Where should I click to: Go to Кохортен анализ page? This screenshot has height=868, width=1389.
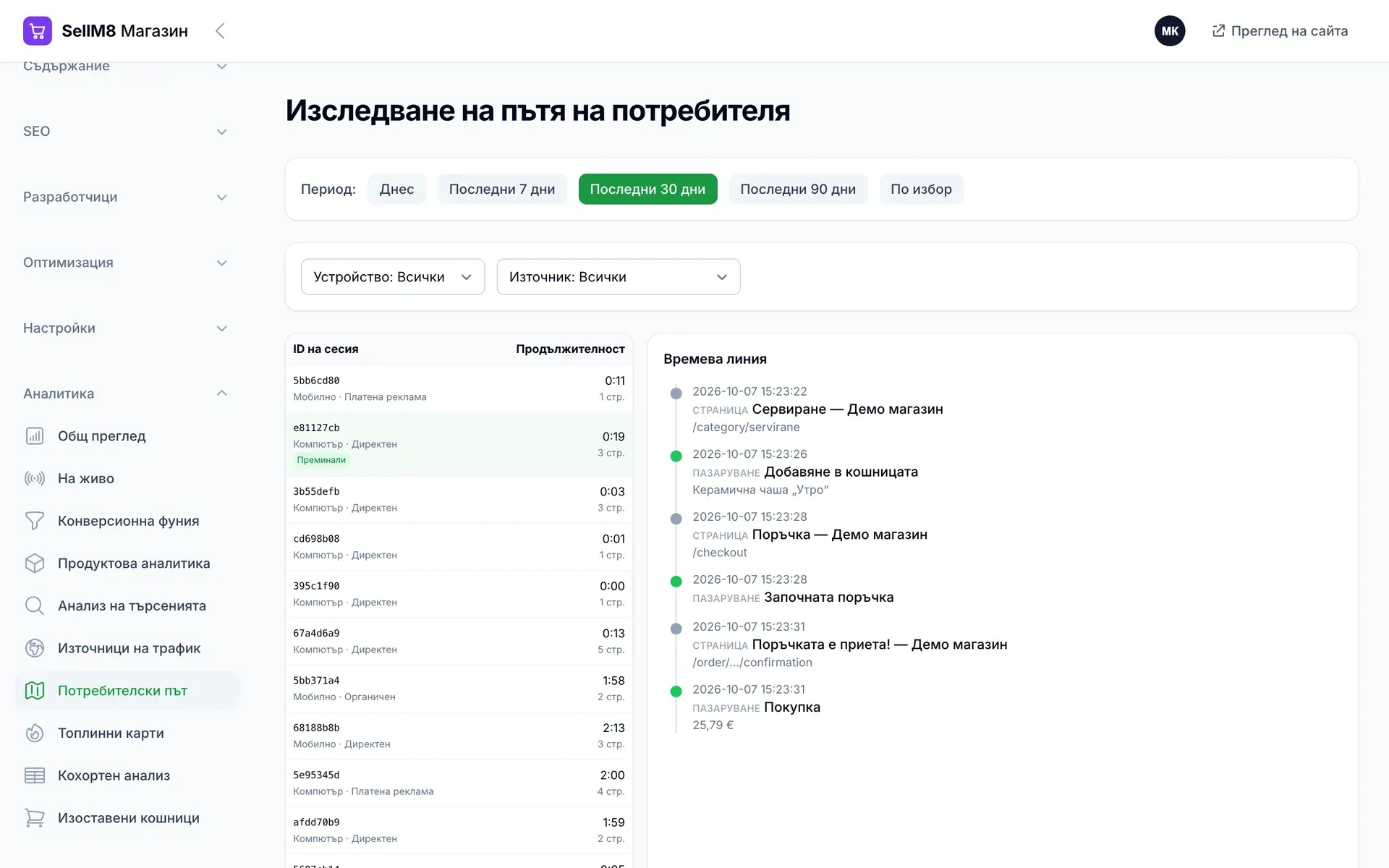click(127, 775)
